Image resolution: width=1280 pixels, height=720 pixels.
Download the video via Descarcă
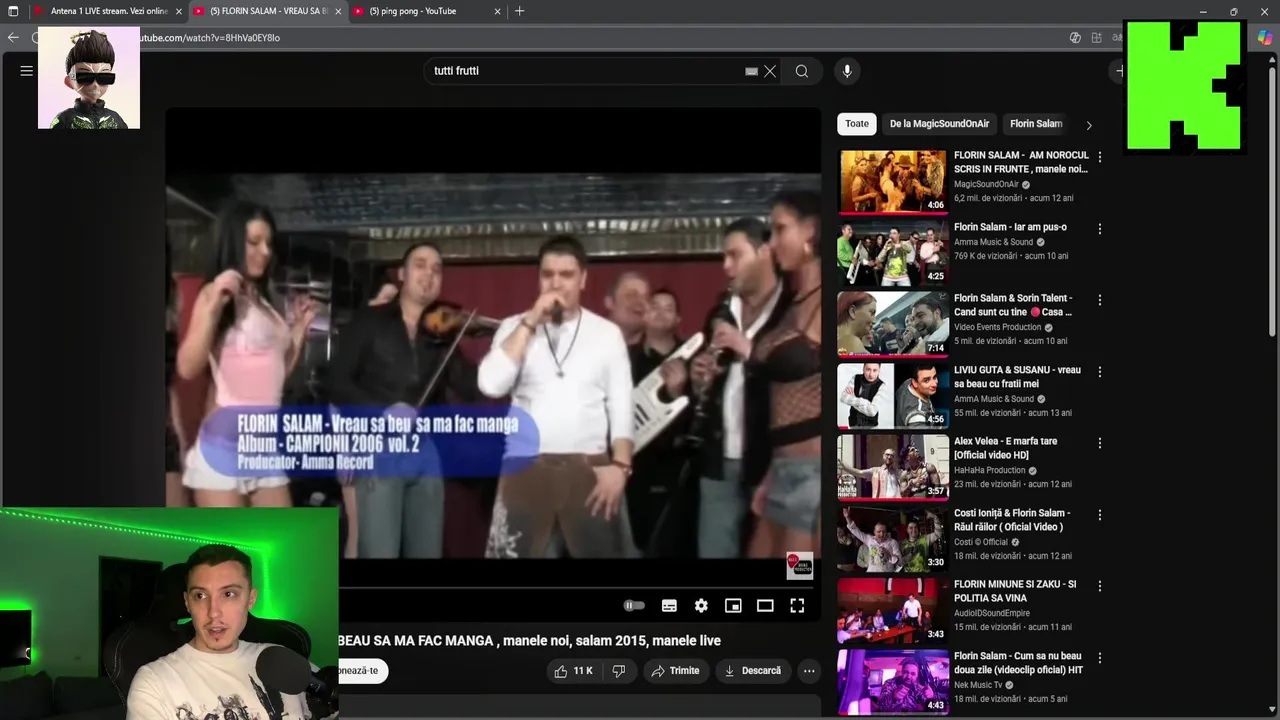pyautogui.click(x=753, y=671)
